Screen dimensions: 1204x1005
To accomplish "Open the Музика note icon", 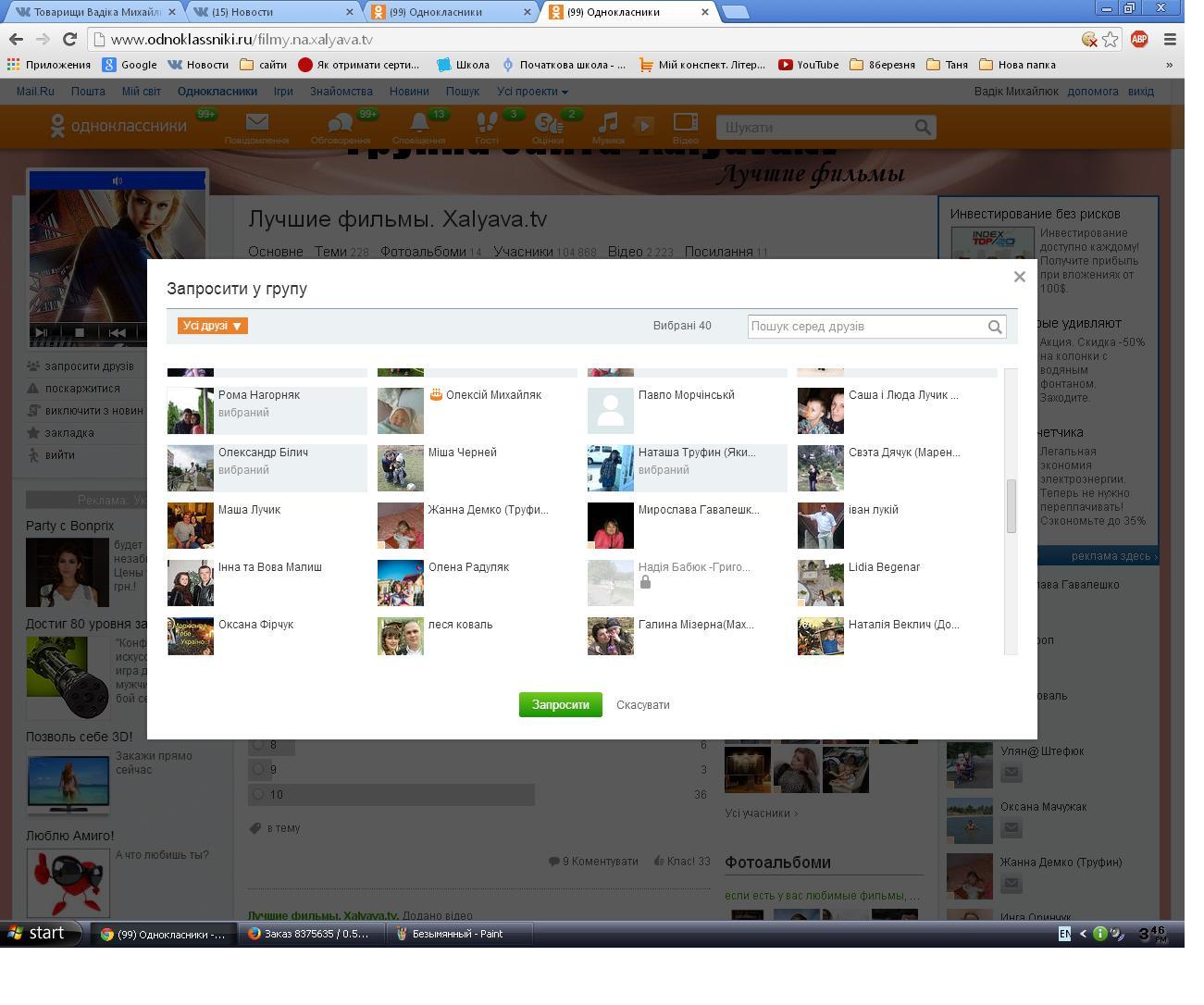I will [x=608, y=128].
